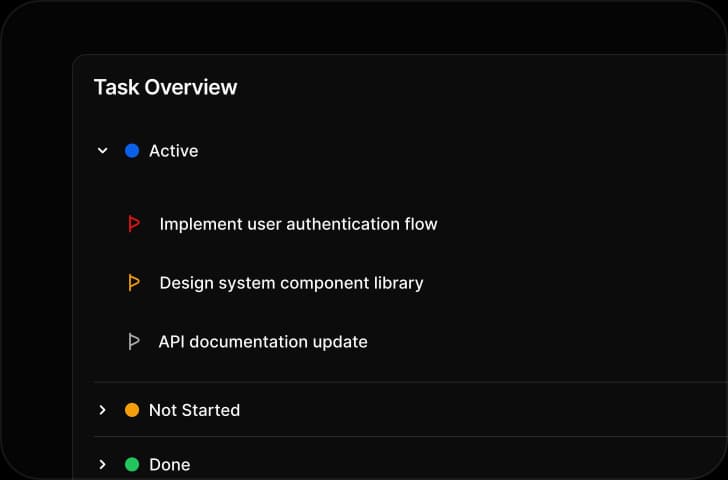Select the 'Done' group label
This screenshot has height=480, width=728.
click(x=170, y=465)
